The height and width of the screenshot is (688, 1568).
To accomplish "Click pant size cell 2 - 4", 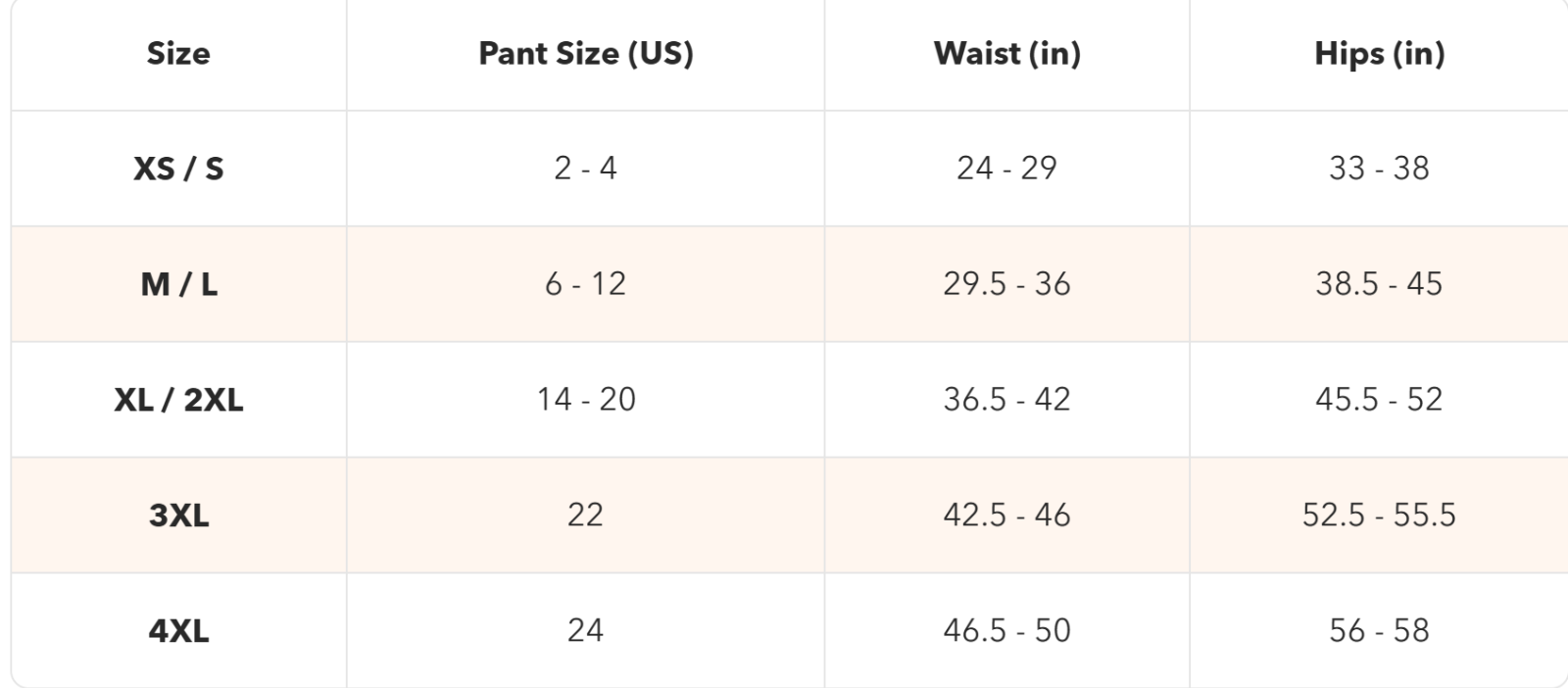I will 586,169.
